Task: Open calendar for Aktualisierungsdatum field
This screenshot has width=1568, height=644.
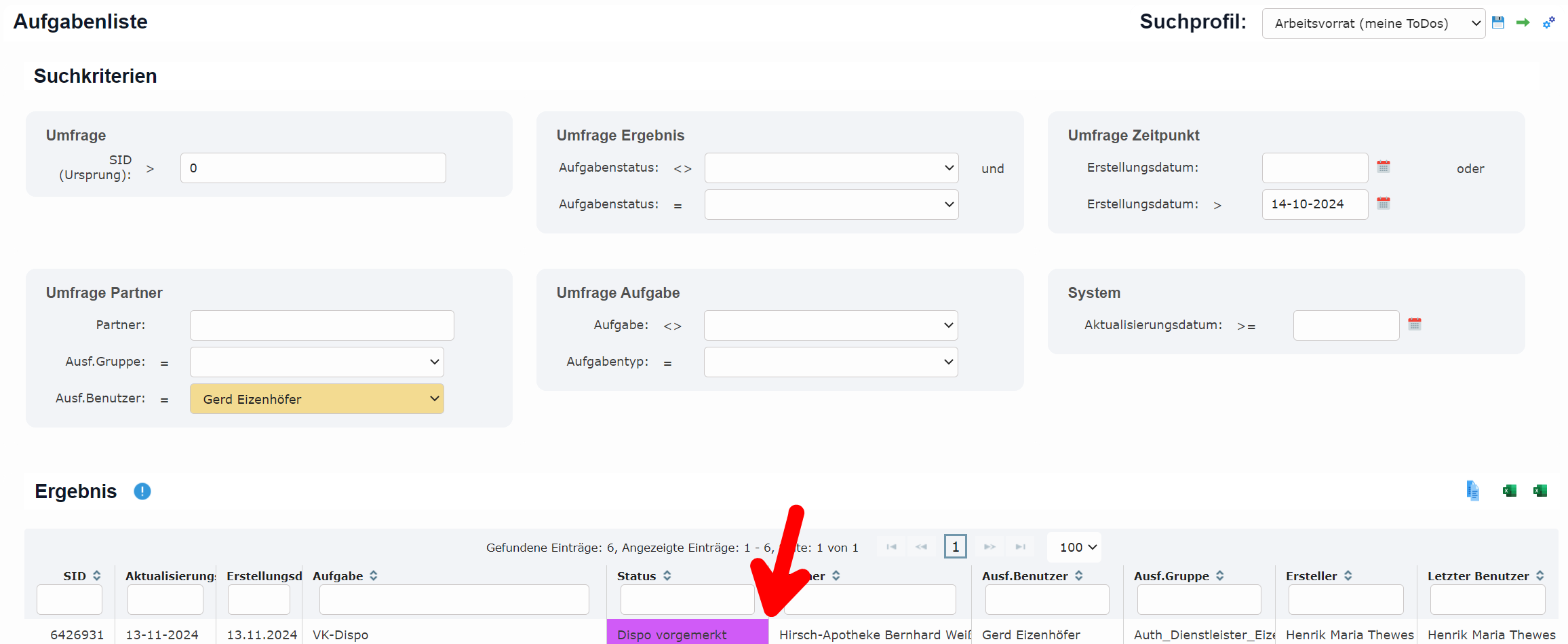Action: pyautogui.click(x=1414, y=324)
